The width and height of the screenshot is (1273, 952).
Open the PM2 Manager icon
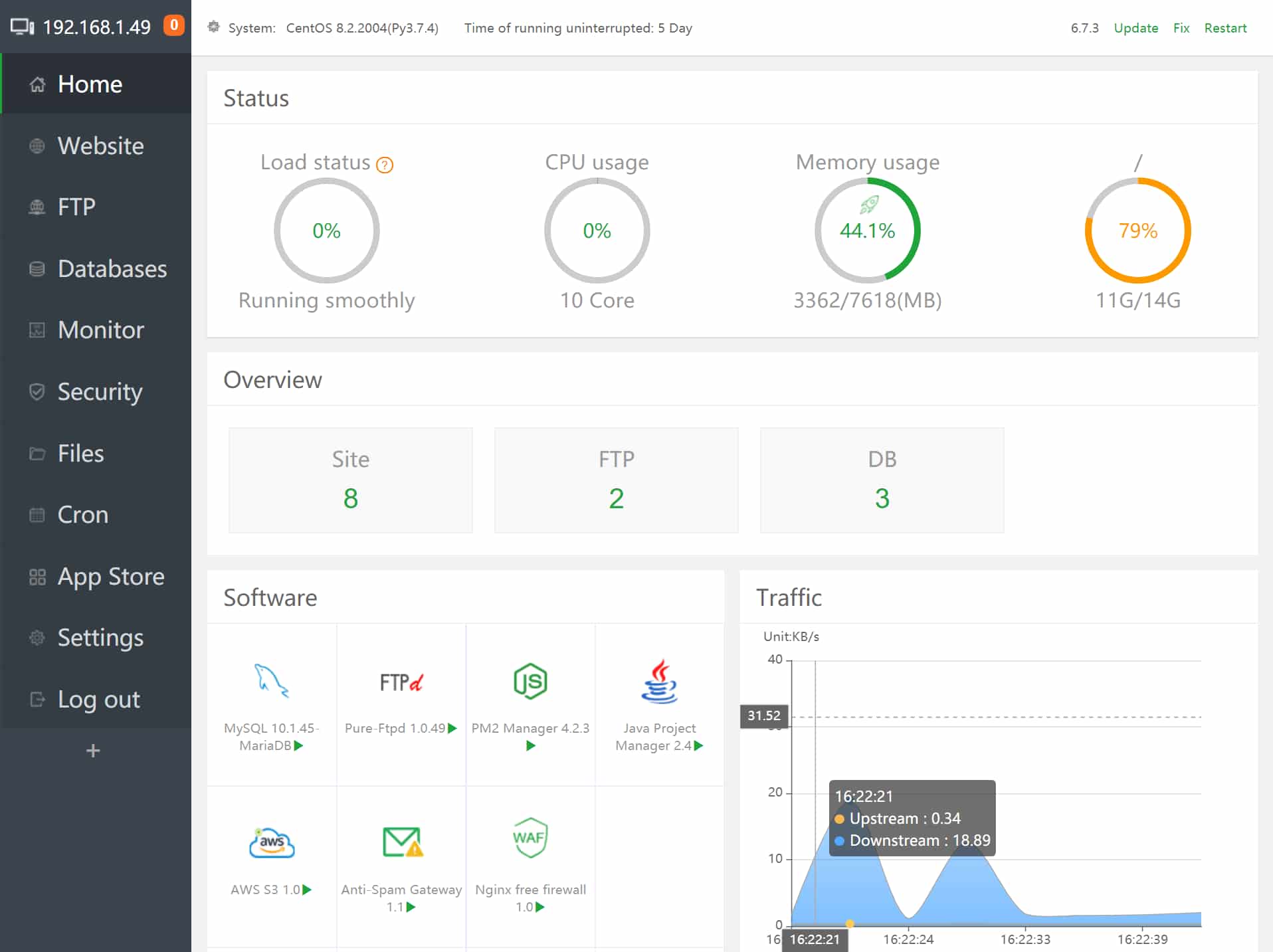pyautogui.click(x=530, y=680)
